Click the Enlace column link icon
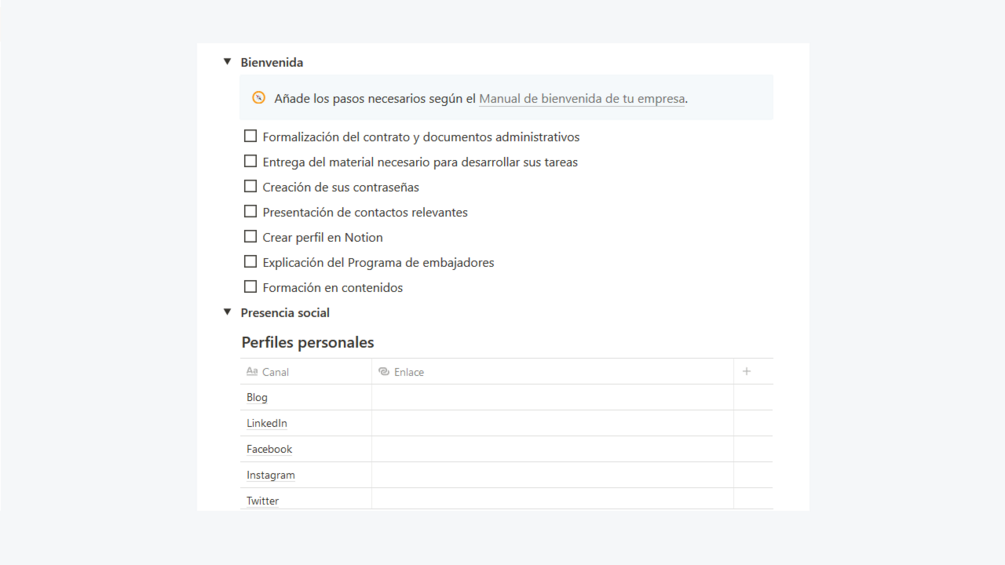 click(384, 372)
